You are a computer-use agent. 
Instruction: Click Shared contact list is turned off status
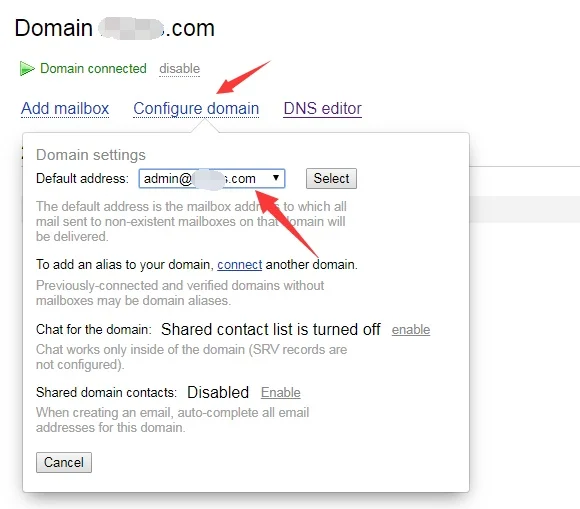coord(271,329)
